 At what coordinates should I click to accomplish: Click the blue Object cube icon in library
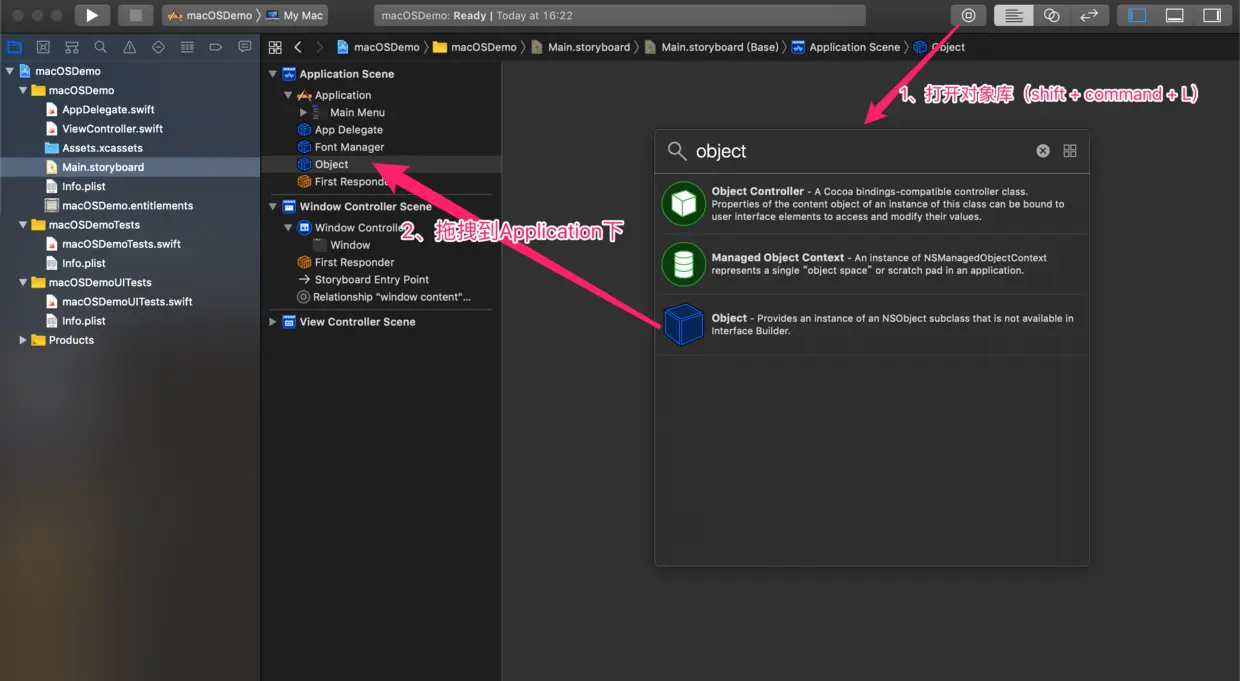coord(684,324)
